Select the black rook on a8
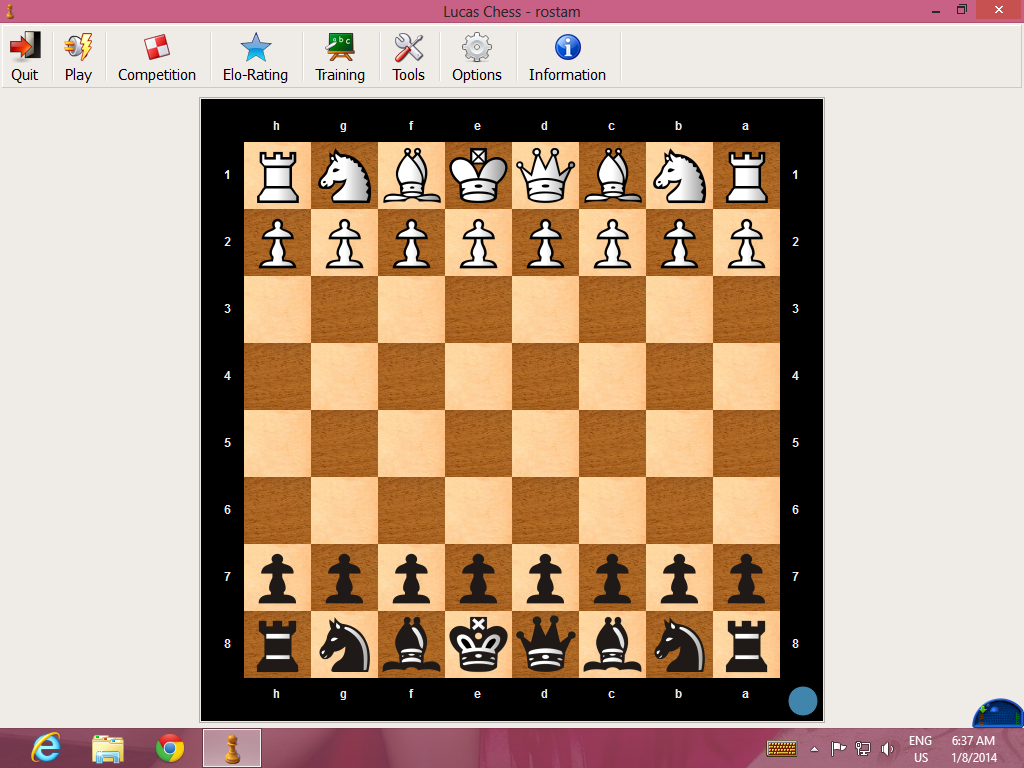 tap(746, 645)
